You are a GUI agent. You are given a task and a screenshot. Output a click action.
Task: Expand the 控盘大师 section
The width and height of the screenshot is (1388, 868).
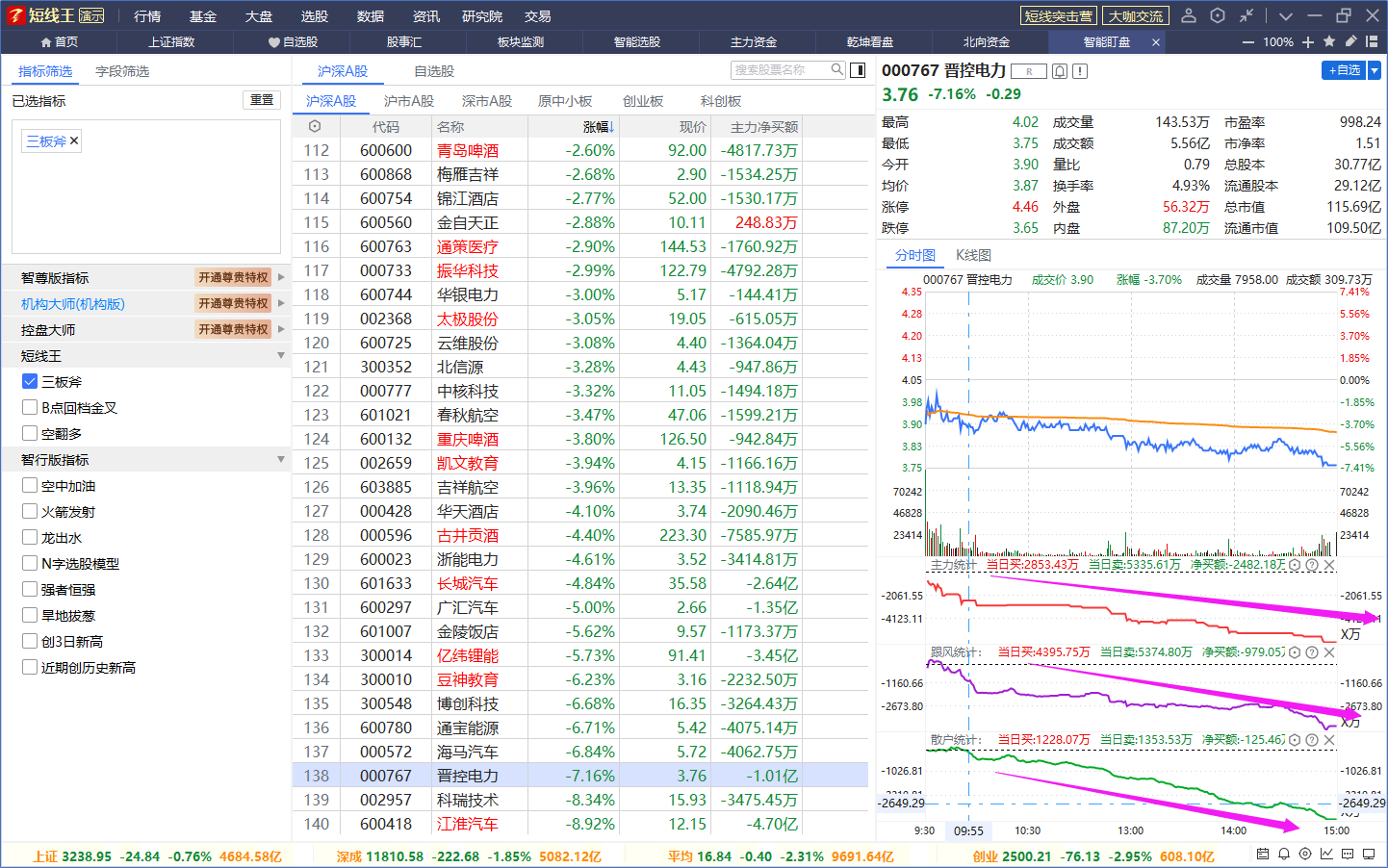[281, 329]
